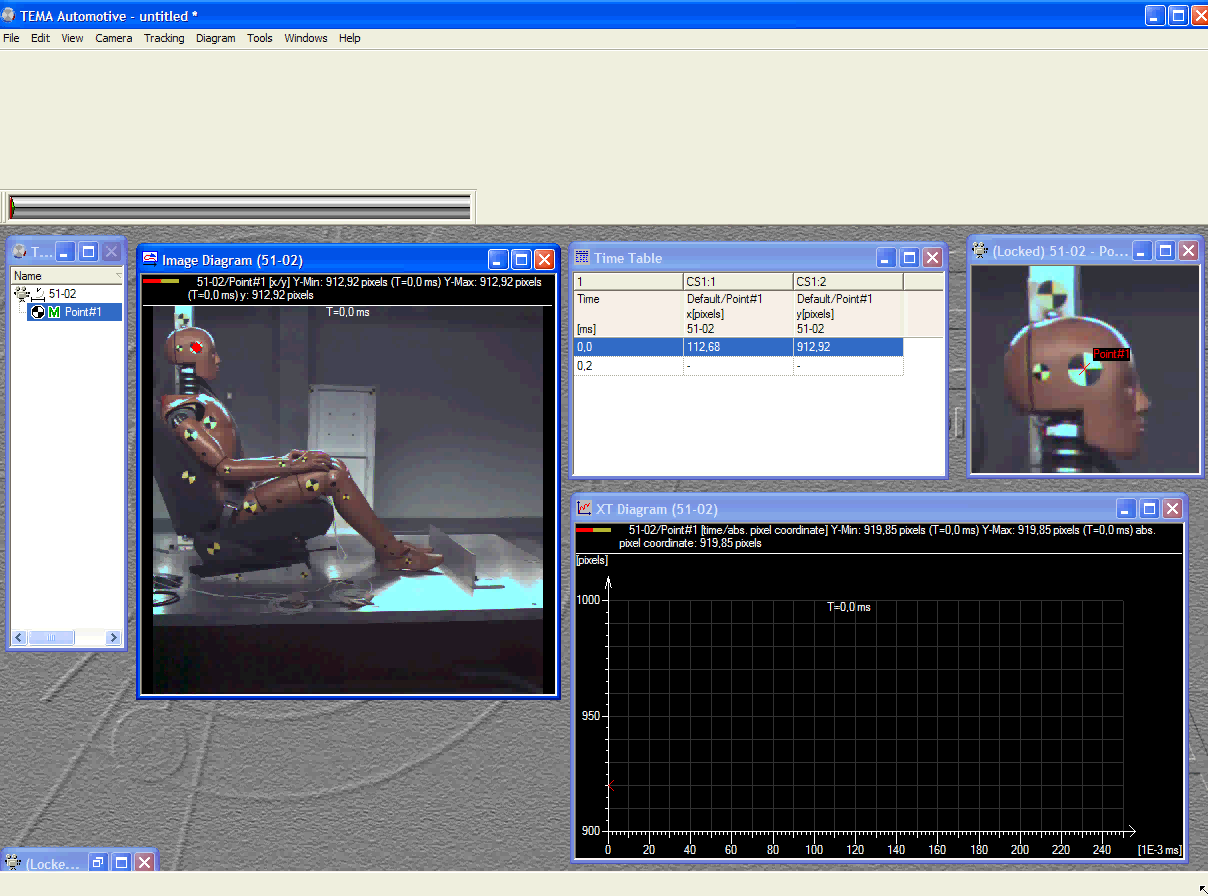
Task: Click the camera icon of minimized Locked window
Action: click(14, 862)
